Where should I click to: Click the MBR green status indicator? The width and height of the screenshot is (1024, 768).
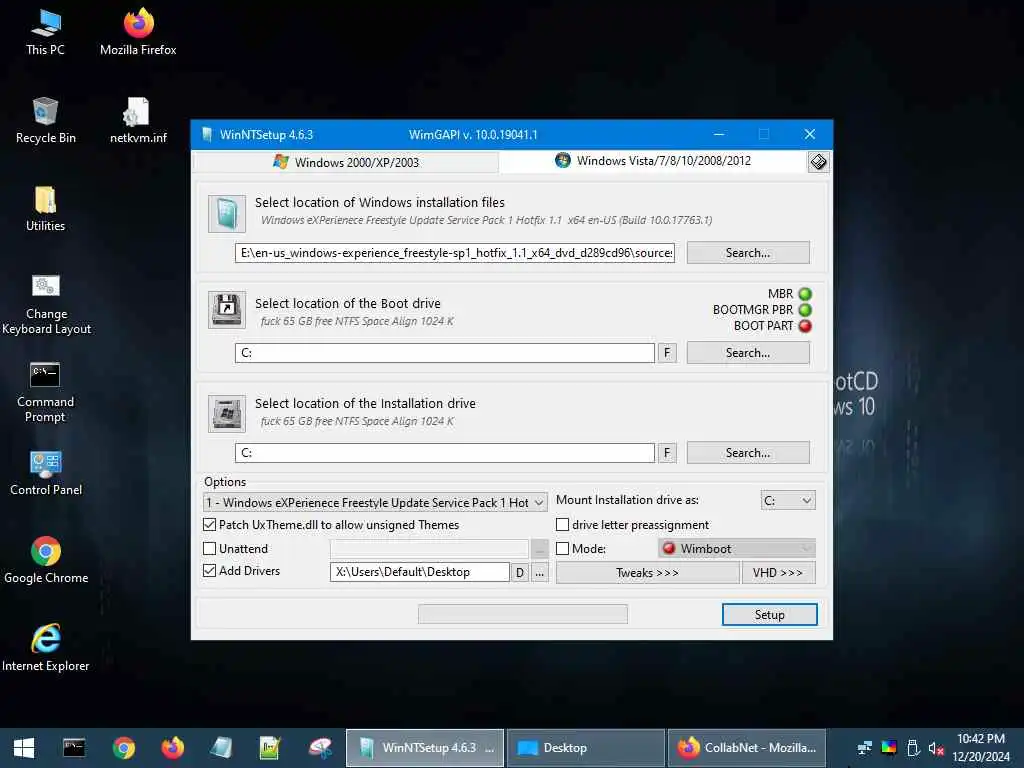[805, 294]
